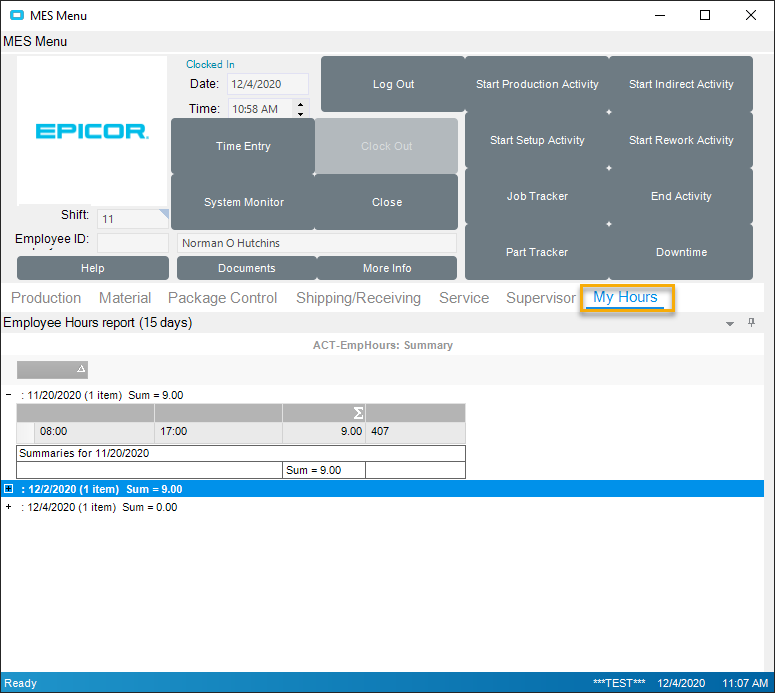Click the Time field 10:58 AM

(261, 109)
